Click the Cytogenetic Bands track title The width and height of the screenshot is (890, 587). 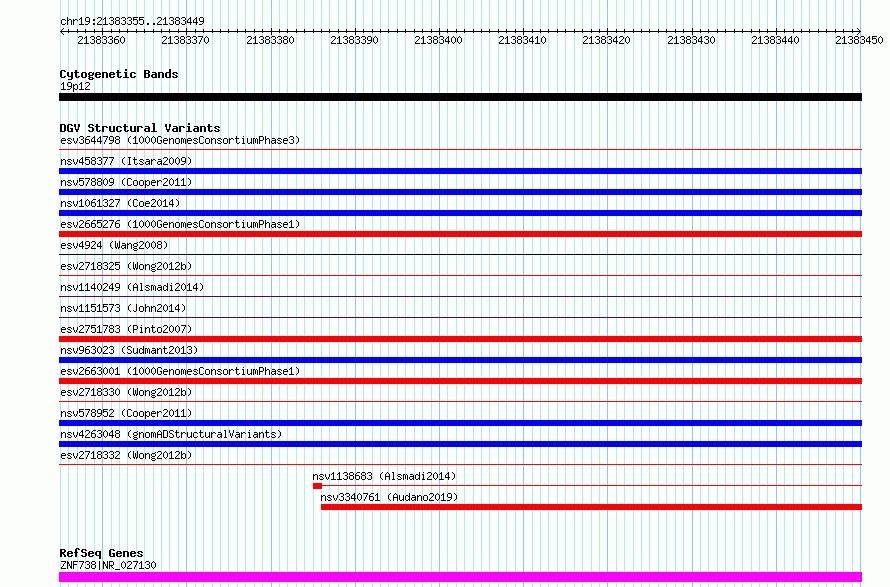(x=119, y=74)
